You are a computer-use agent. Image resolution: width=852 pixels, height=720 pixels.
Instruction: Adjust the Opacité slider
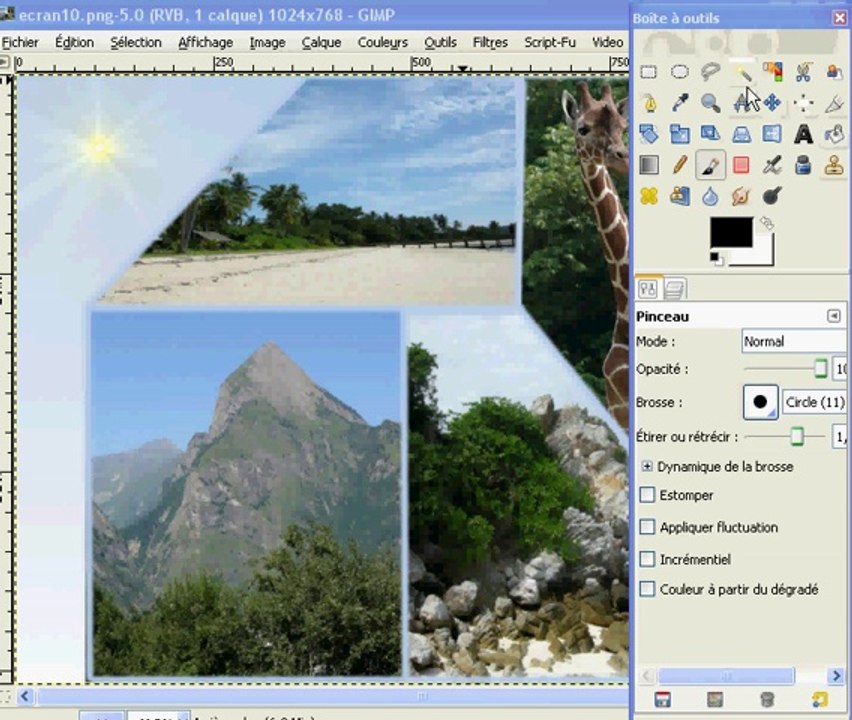tap(786, 369)
